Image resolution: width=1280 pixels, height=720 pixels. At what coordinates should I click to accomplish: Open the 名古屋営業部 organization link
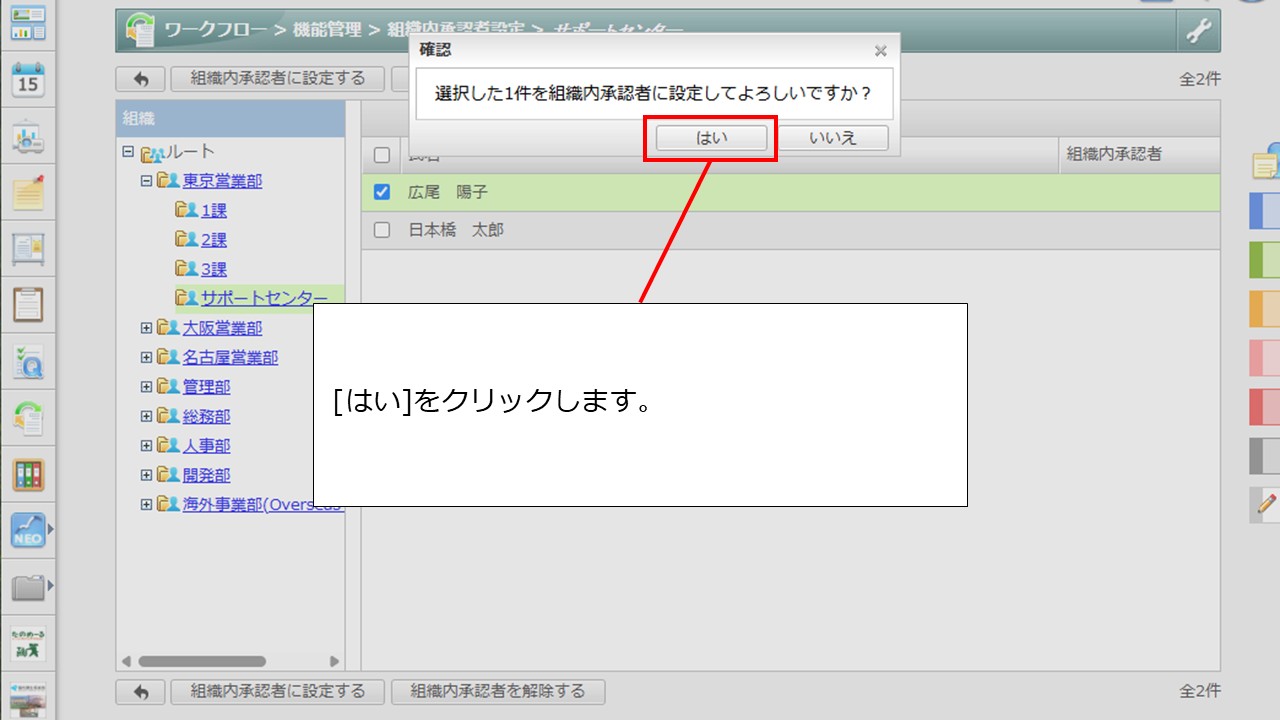pyautogui.click(x=231, y=357)
